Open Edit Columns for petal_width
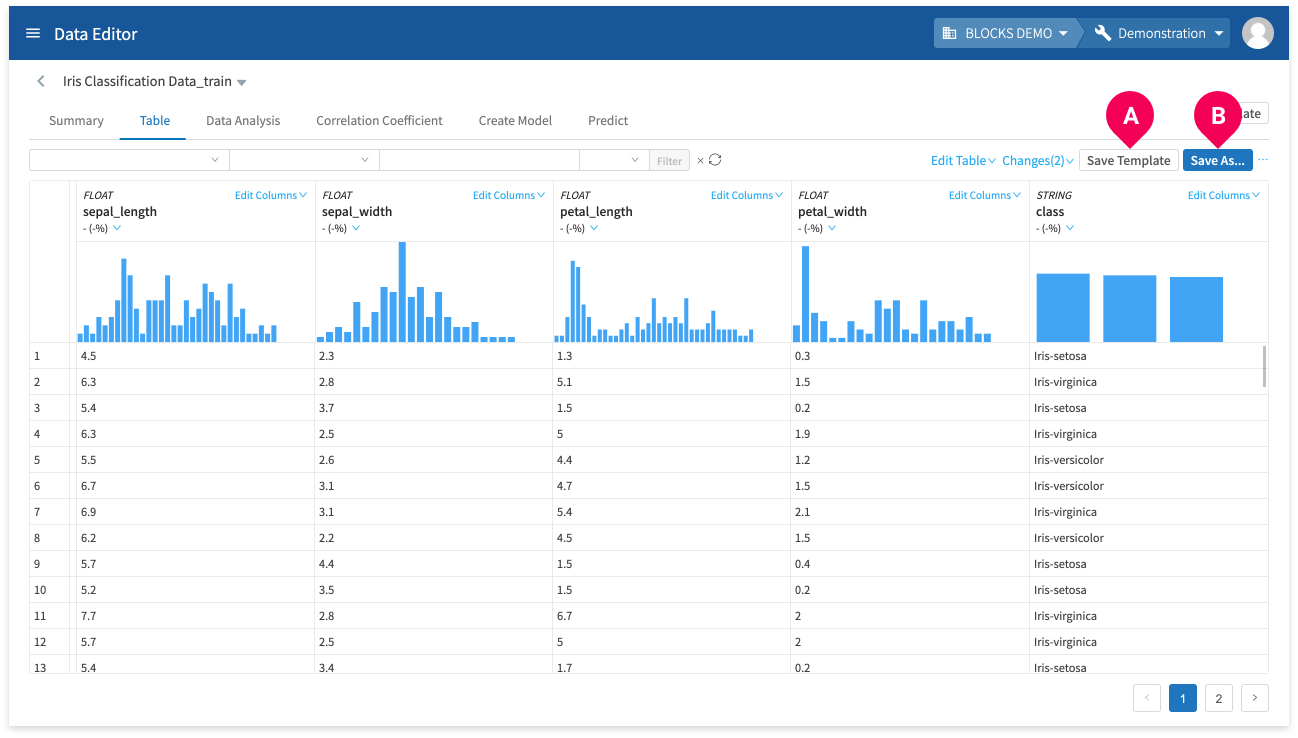This screenshot has width=1298, height=738. tap(984, 195)
